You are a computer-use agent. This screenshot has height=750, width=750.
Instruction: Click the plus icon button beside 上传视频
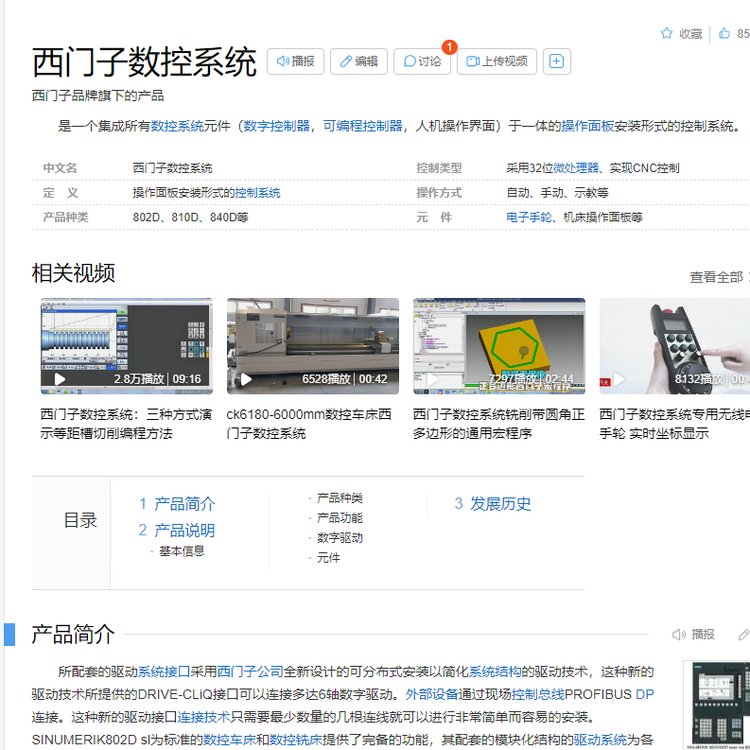click(557, 61)
